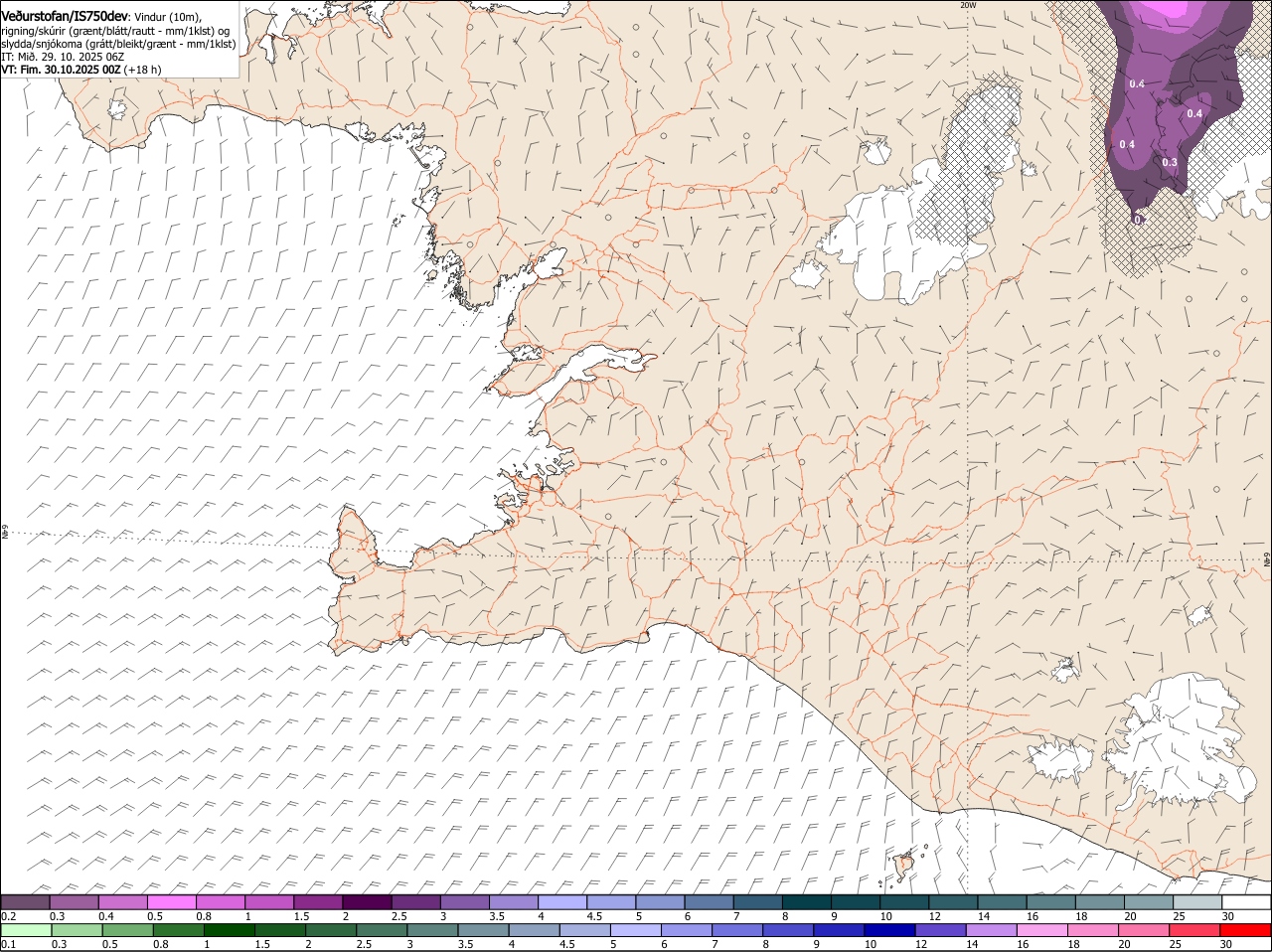Click the navy blue swatch above rain 10
This screenshot has width=1272, height=952.
[x=889, y=930]
